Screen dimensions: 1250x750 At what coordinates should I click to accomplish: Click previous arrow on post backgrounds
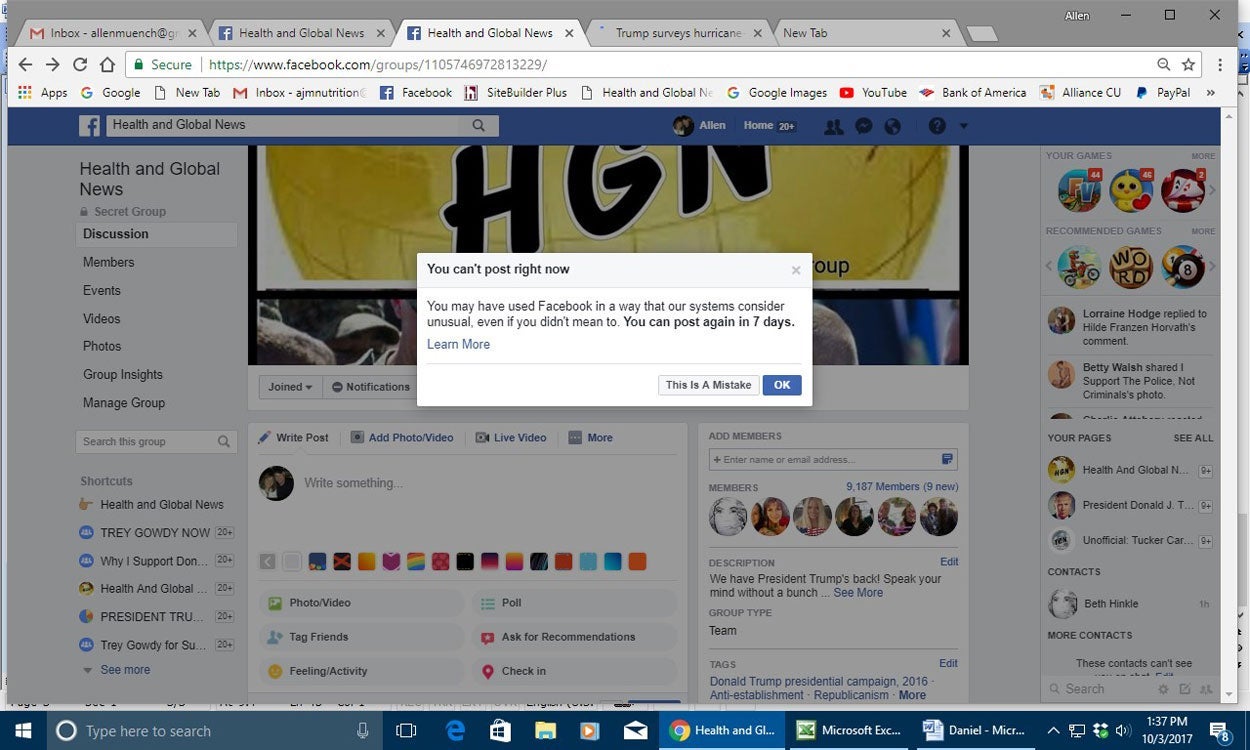tap(268, 562)
